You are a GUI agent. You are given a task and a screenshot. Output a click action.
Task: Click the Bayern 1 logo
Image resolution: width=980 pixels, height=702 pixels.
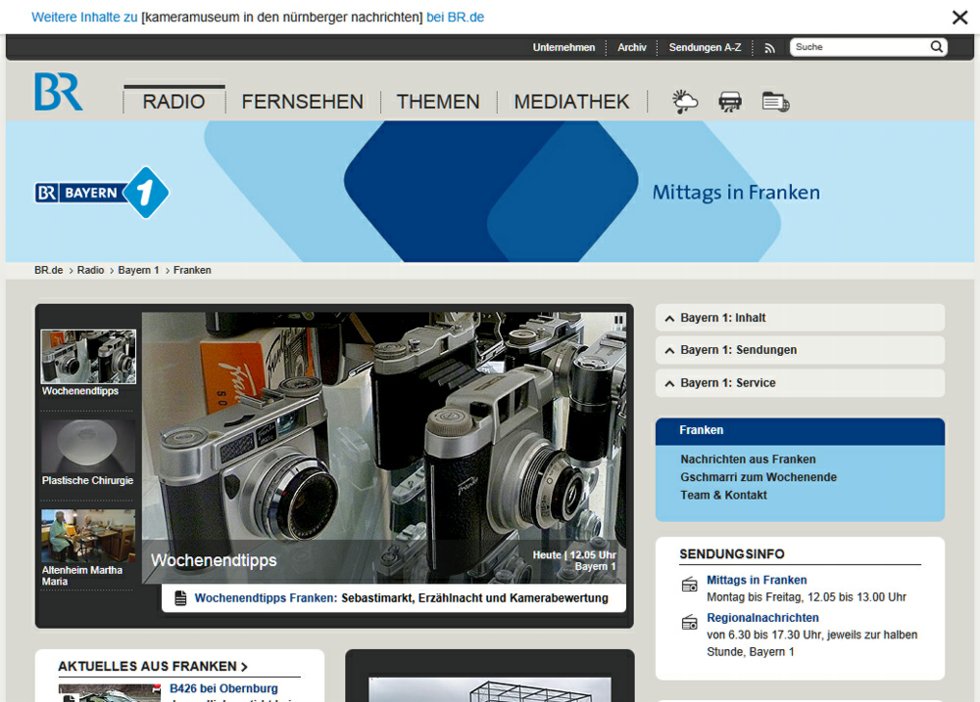(x=102, y=193)
